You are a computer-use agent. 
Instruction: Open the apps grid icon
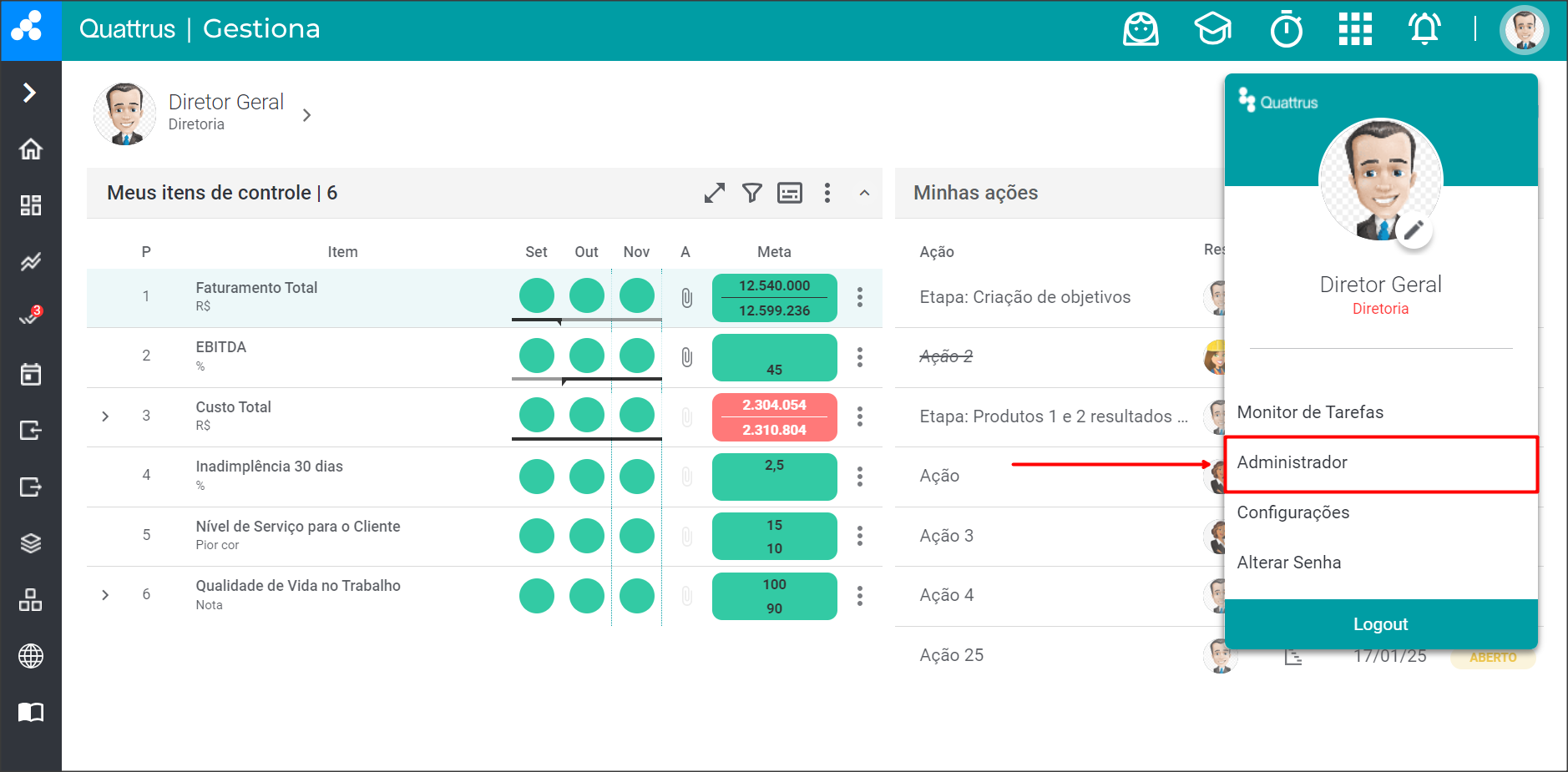(1355, 30)
